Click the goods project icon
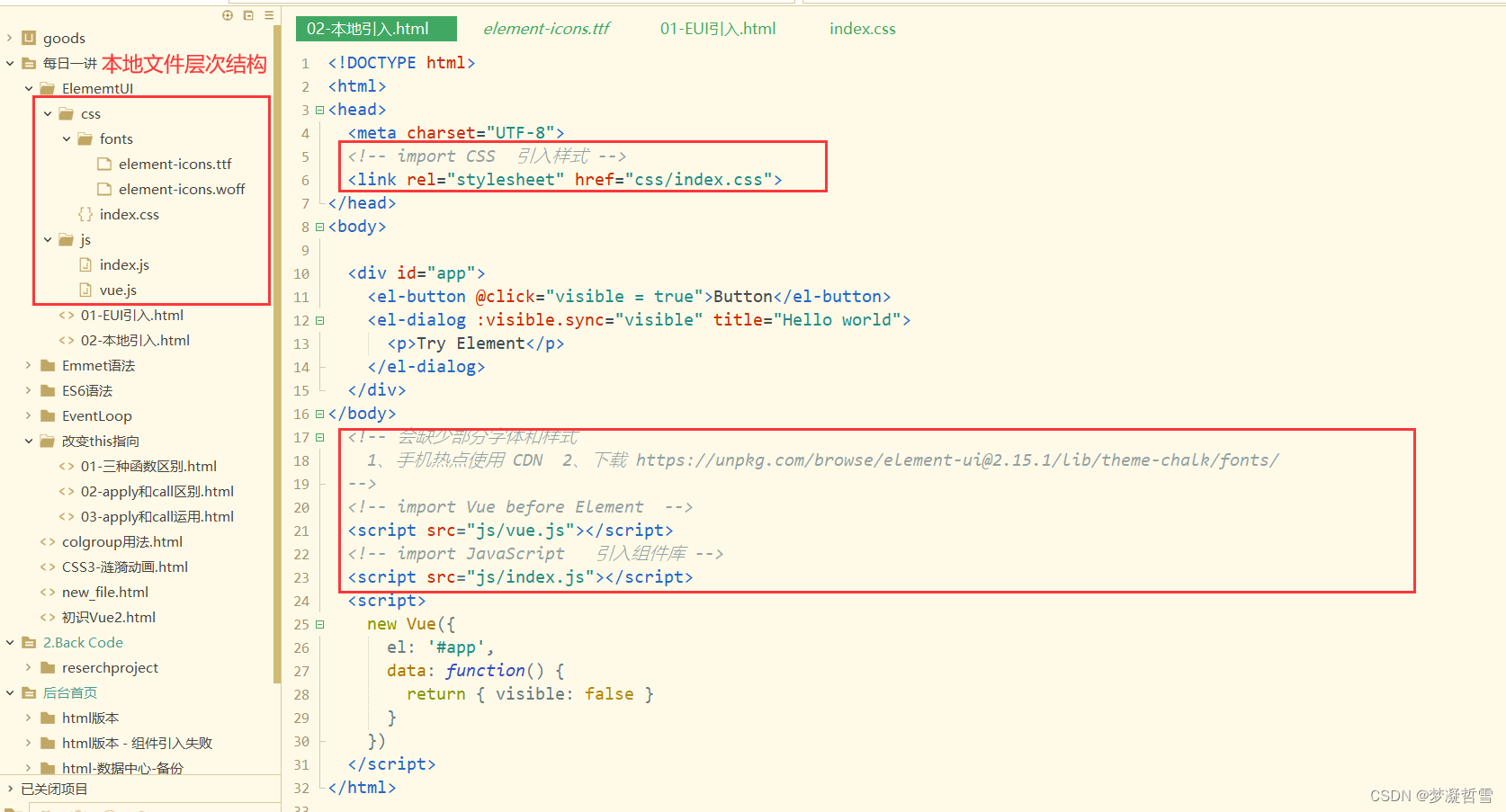This screenshot has width=1506, height=812. point(29,38)
